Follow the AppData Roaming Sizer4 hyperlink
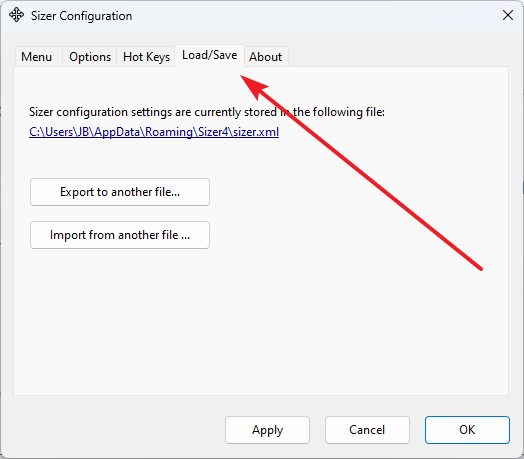 [154, 132]
